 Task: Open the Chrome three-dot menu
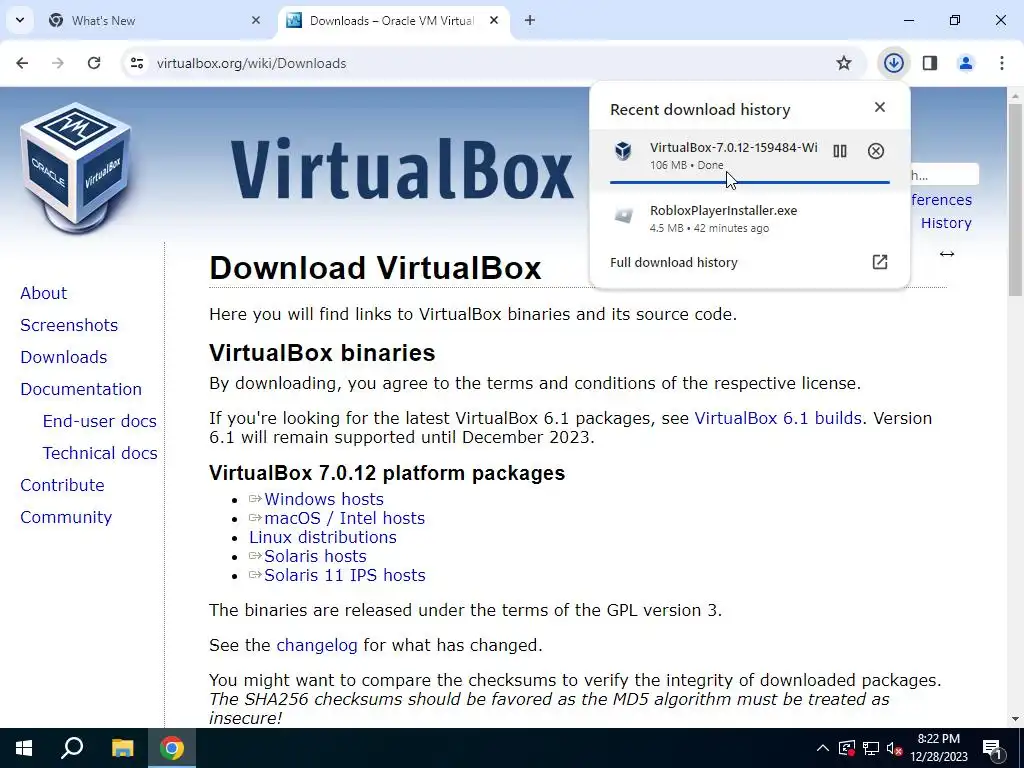(x=1002, y=63)
